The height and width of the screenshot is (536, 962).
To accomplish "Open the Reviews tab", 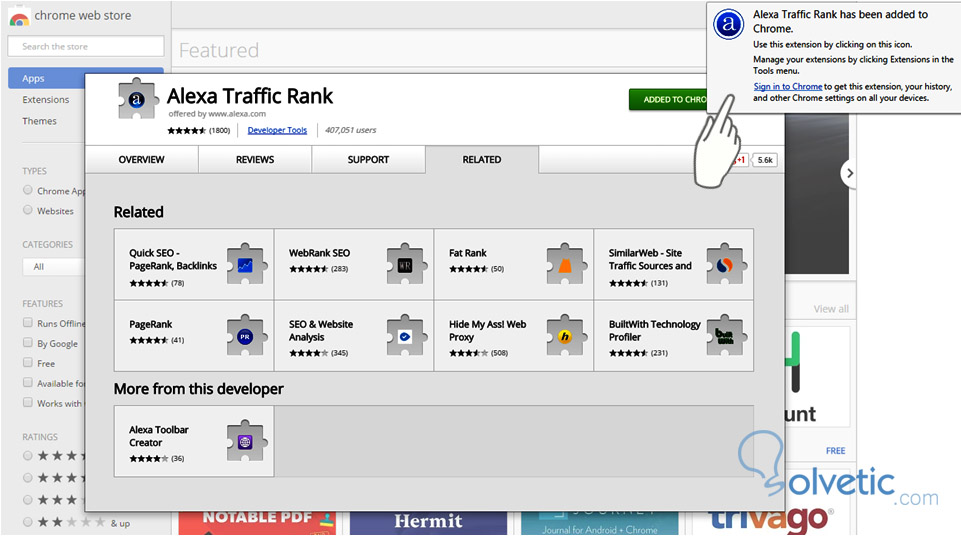I will point(255,159).
